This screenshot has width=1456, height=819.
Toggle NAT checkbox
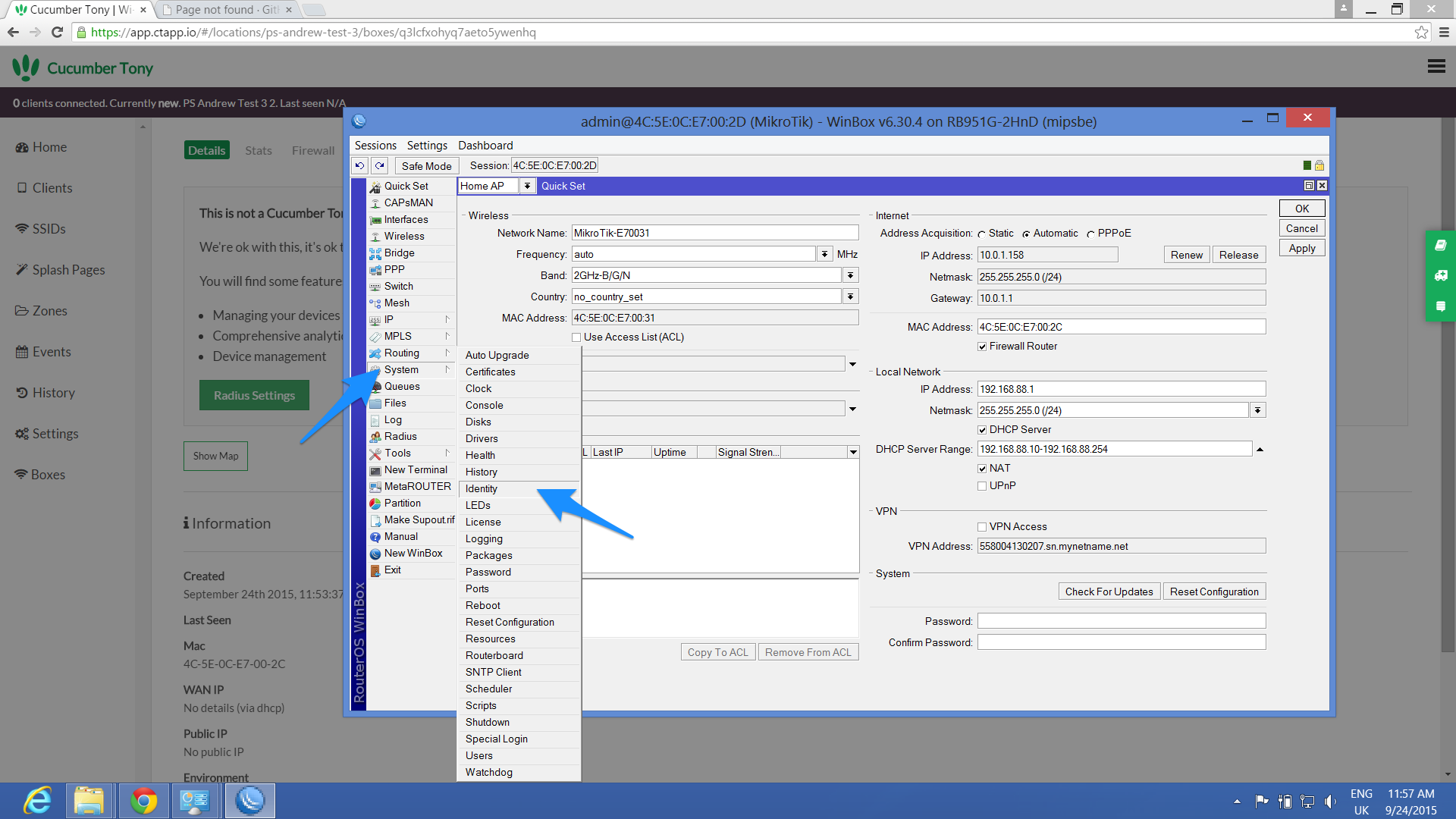[982, 469]
